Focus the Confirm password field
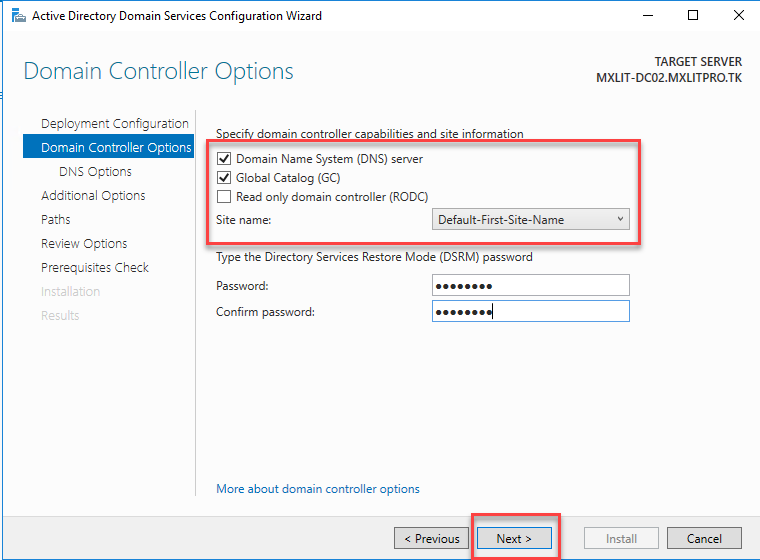Image resolution: width=760 pixels, height=560 pixels. (x=531, y=312)
